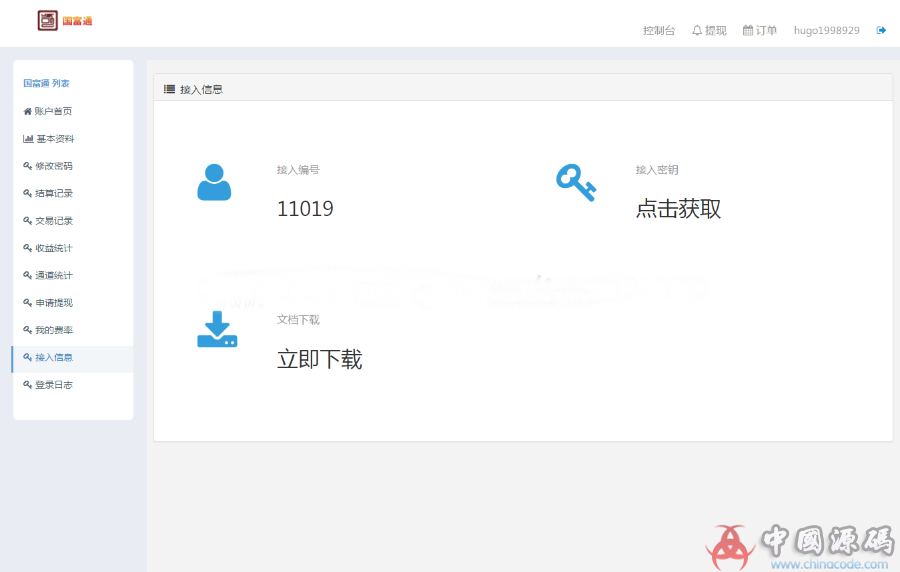Open 我的费率 in the sidebar

48,330
